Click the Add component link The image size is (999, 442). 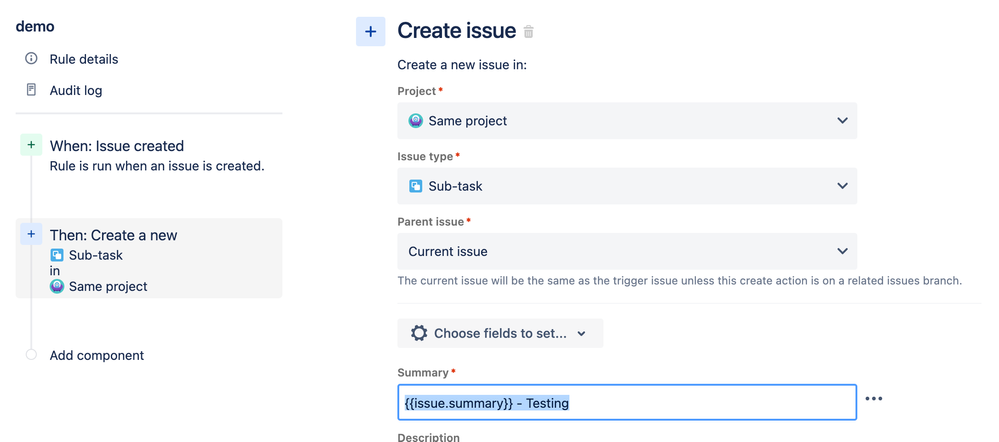(x=97, y=355)
